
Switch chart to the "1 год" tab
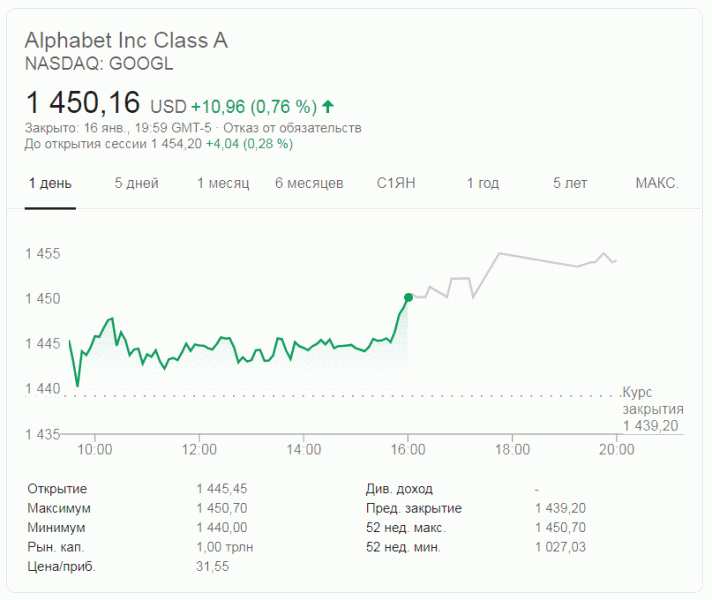(x=482, y=183)
